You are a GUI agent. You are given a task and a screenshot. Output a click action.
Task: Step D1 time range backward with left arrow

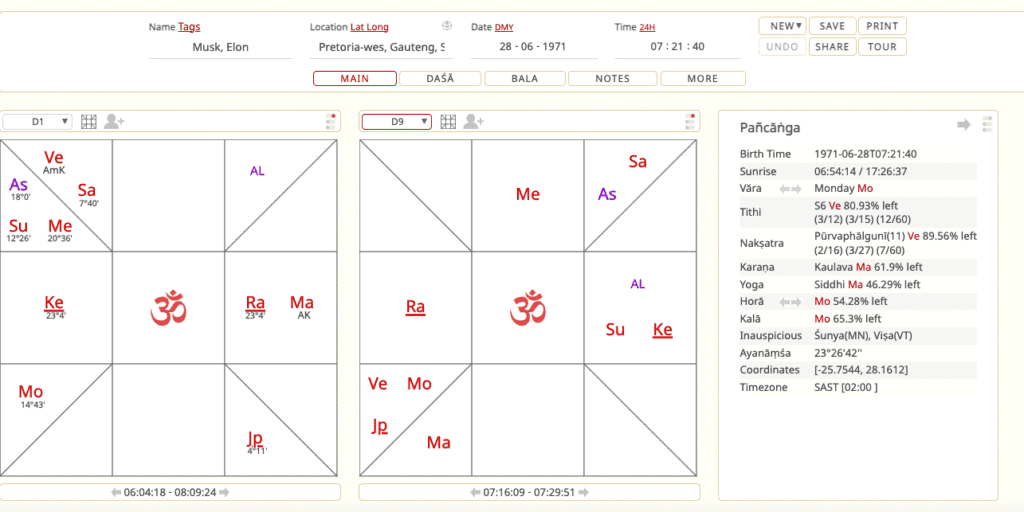tap(115, 492)
